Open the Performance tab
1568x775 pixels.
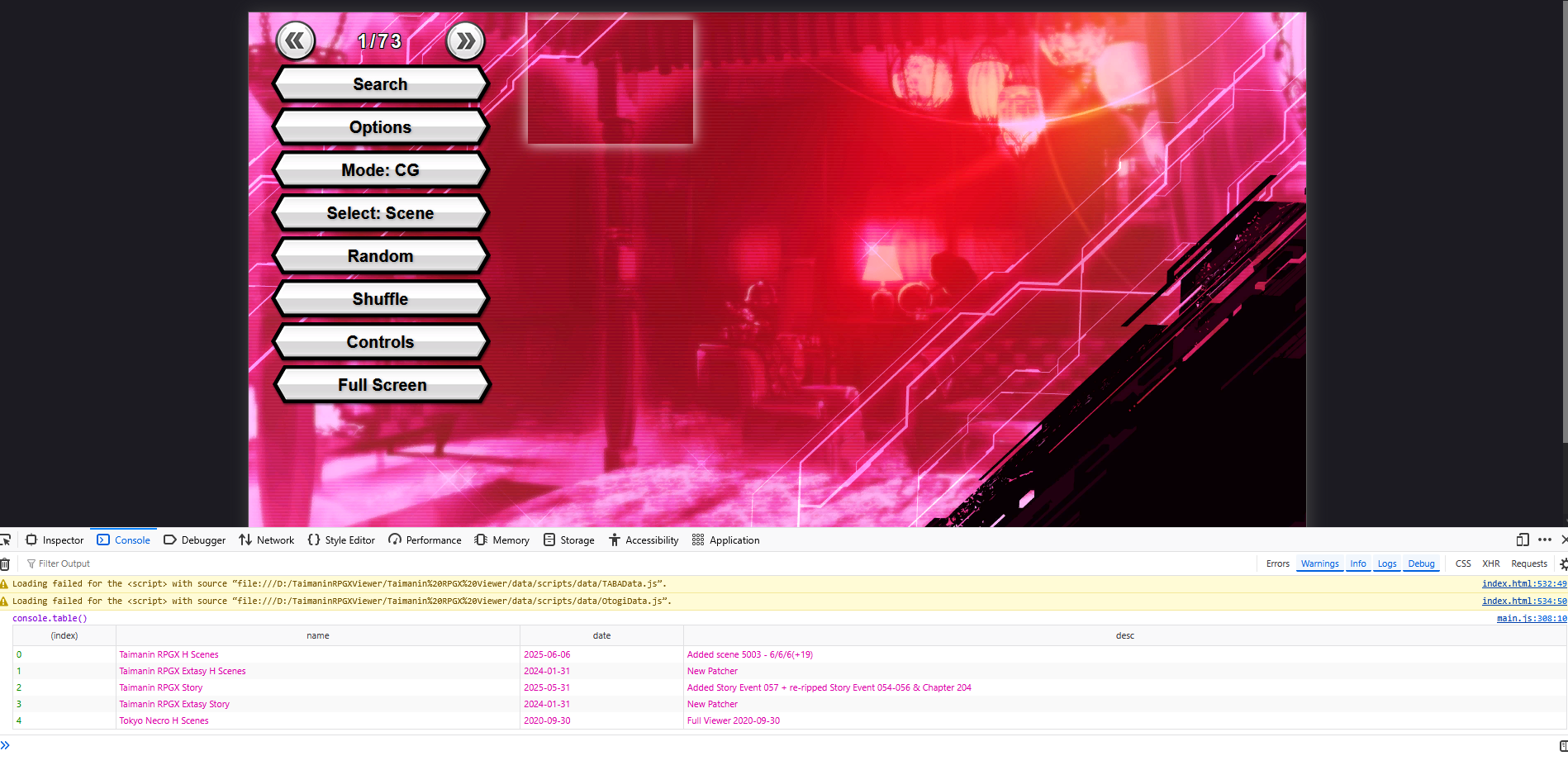tap(425, 540)
